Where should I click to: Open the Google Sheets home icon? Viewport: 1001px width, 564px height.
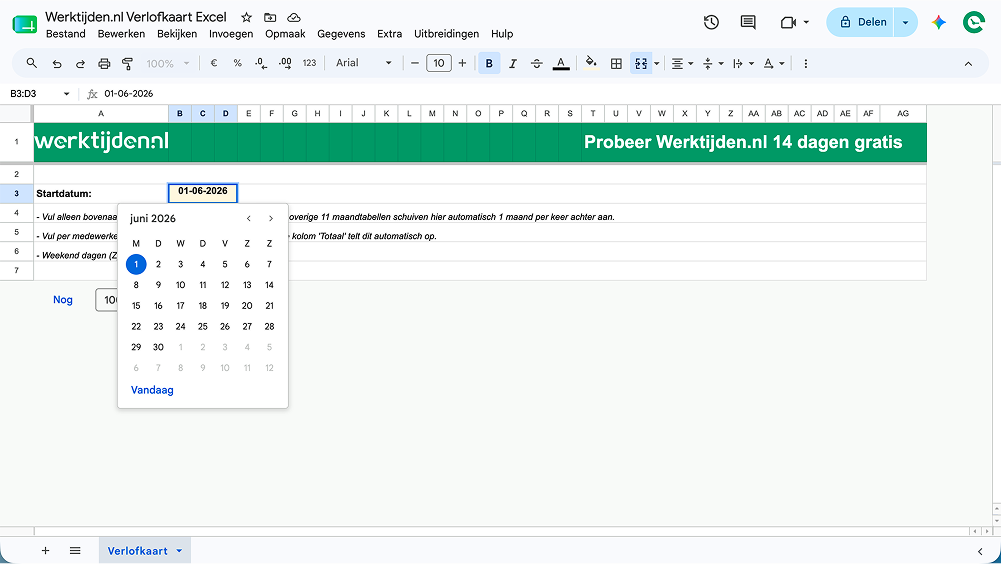click(24, 24)
